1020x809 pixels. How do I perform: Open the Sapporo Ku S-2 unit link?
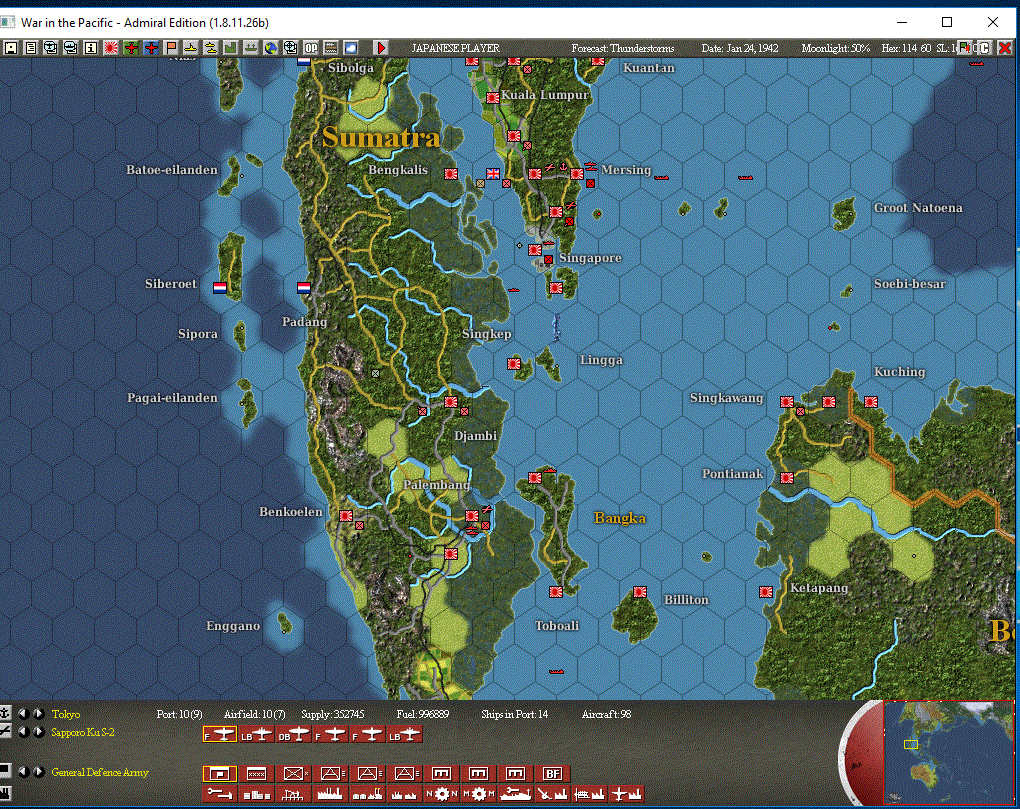click(x=83, y=732)
